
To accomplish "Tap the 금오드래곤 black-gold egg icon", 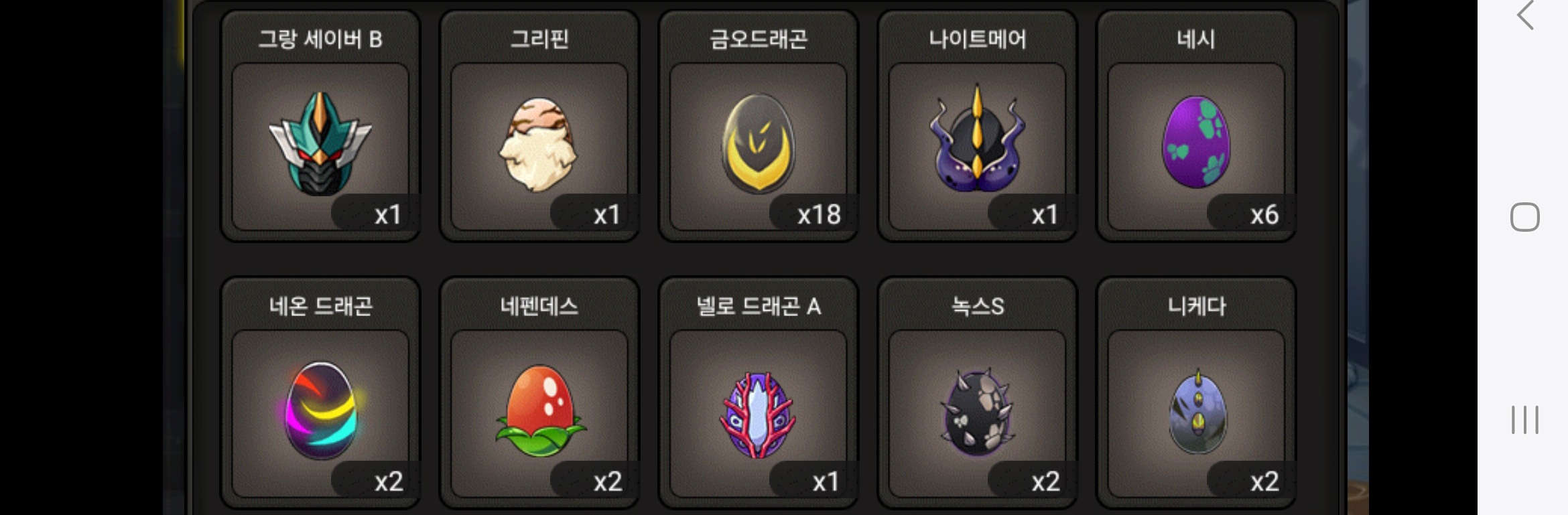I will (758, 143).
